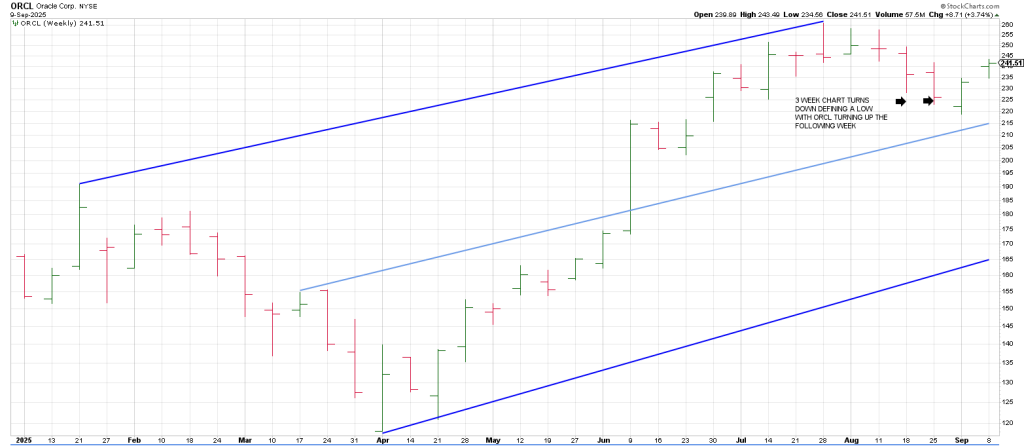
Task: Select the Feb label on date axis
Action: click(x=135, y=439)
